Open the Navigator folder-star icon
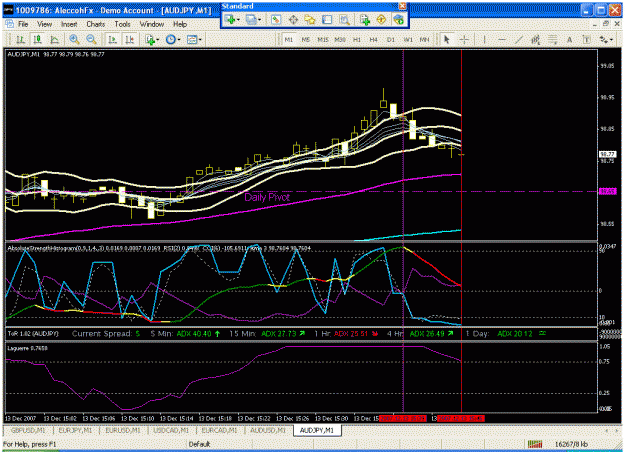This screenshot has height=452, width=625. click(310, 20)
